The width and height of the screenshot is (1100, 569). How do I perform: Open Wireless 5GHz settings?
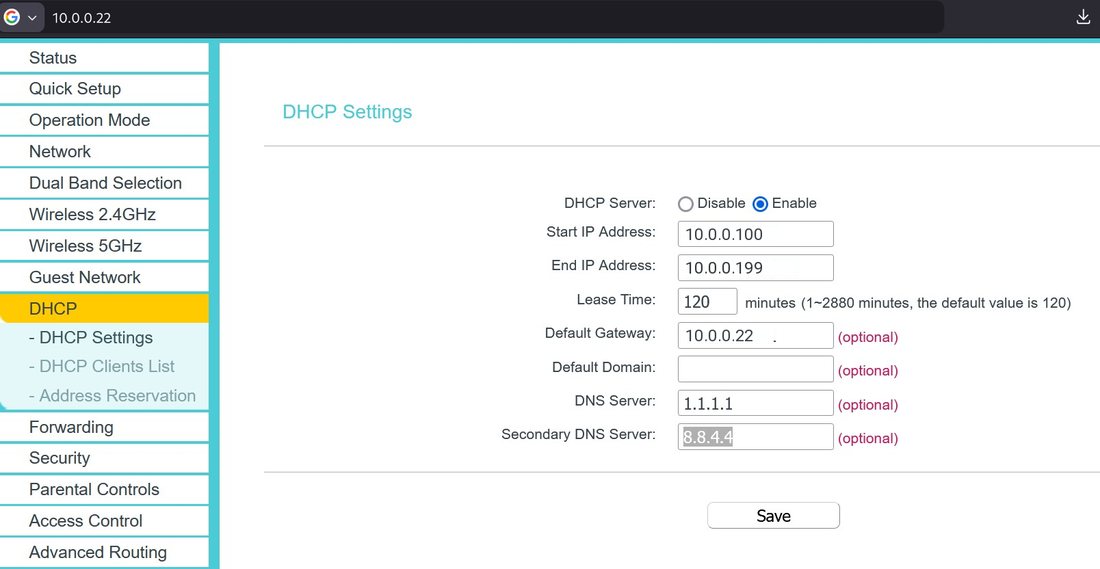[x=104, y=246]
